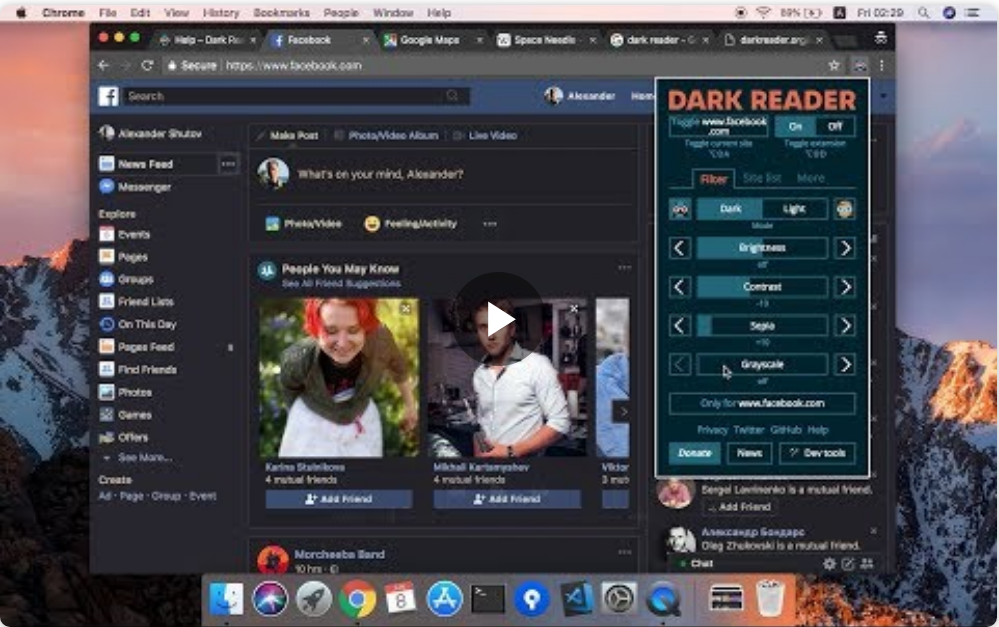The image size is (999, 627).
Task: Launch Chrome from the Dock
Action: click(x=355, y=601)
